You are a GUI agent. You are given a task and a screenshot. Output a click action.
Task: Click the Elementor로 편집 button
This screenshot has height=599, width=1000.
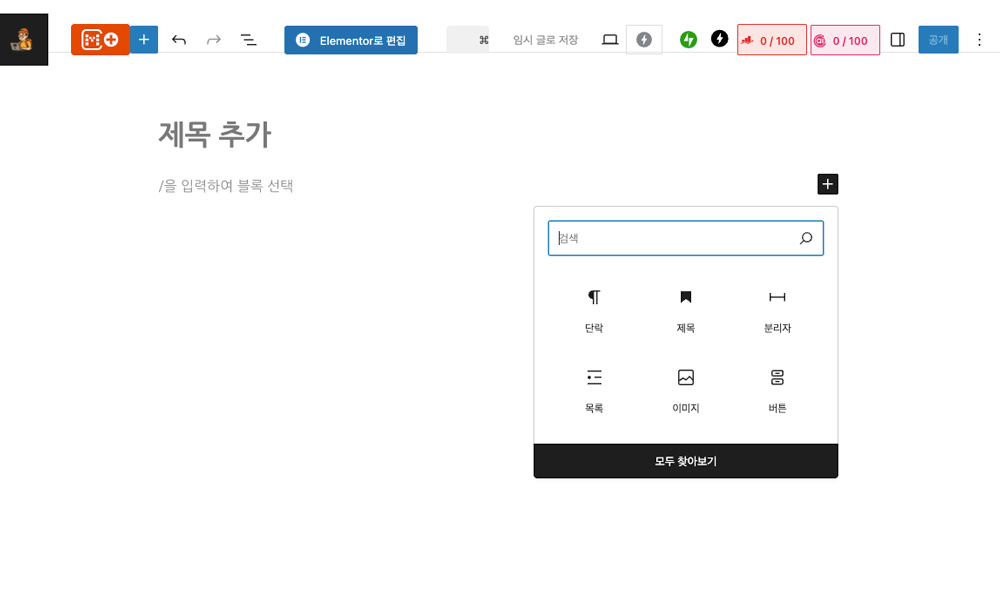click(351, 40)
